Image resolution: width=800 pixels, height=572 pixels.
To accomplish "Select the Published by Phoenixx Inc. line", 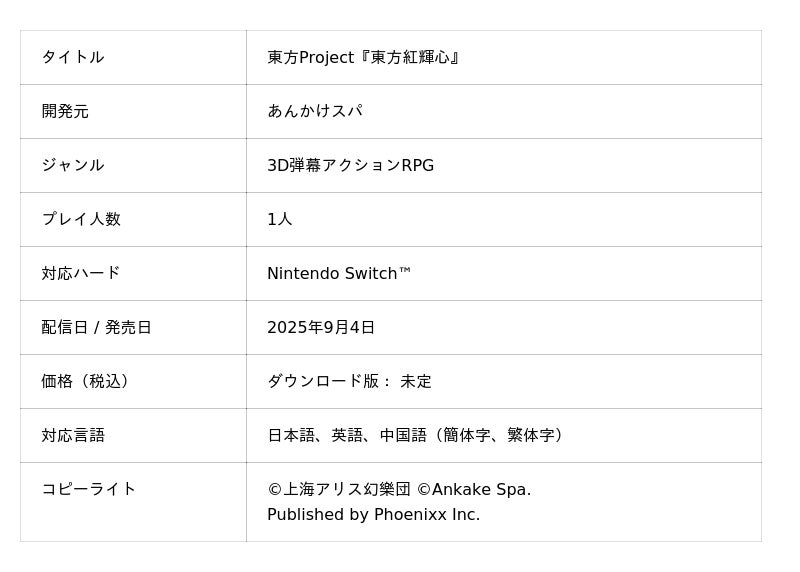I will tap(373, 515).
